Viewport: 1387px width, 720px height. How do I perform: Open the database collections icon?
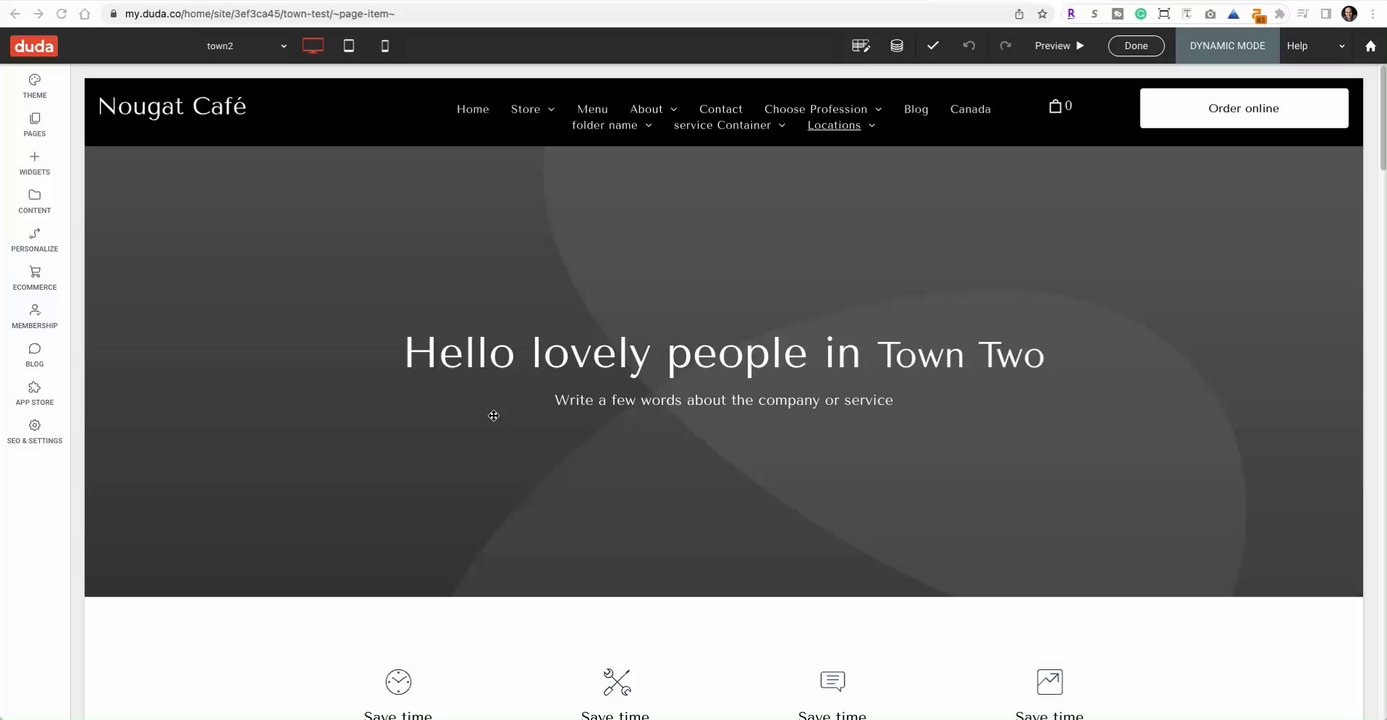tap(897, 46)
